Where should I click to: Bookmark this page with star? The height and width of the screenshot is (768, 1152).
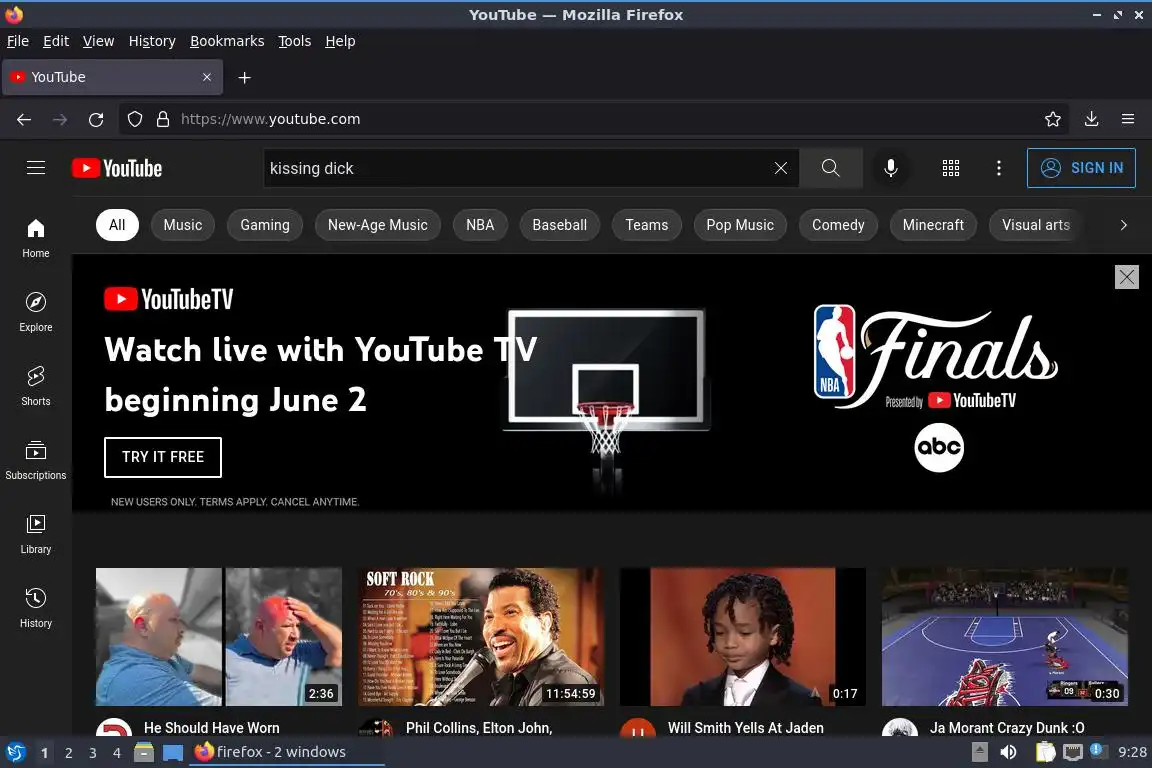click(1053, 119)
